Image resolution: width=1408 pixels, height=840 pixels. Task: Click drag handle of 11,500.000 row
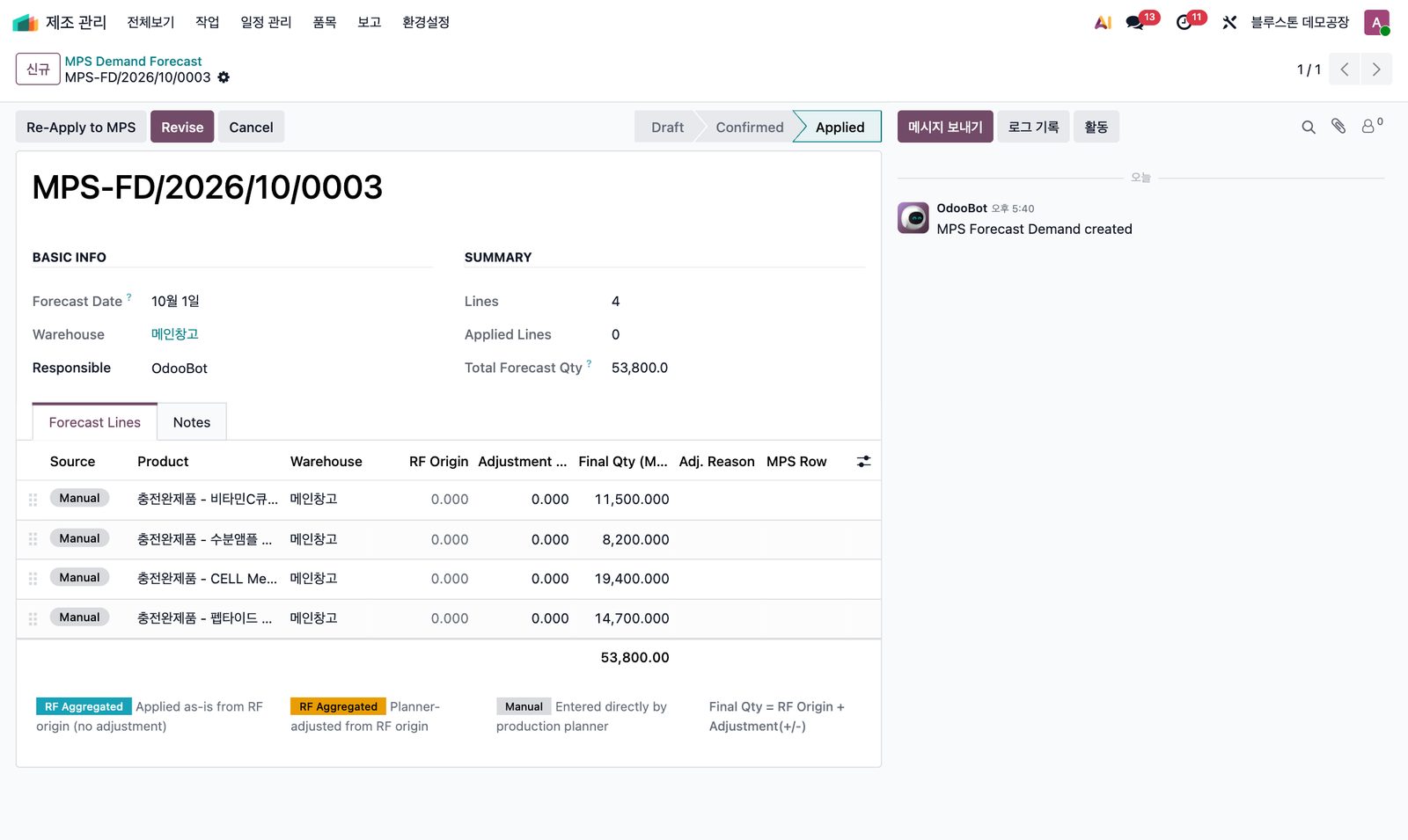click(x=33, y=499)
